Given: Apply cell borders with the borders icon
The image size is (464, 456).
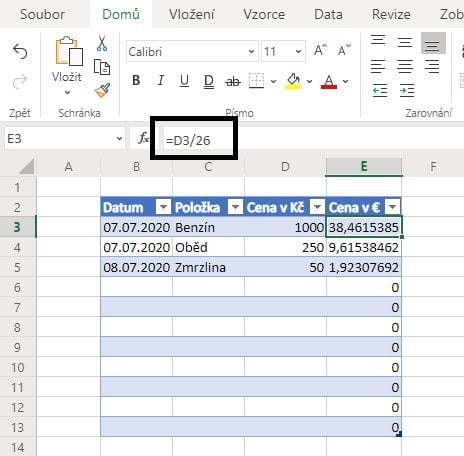Looking at the screenshot, I should pos(256,81).
